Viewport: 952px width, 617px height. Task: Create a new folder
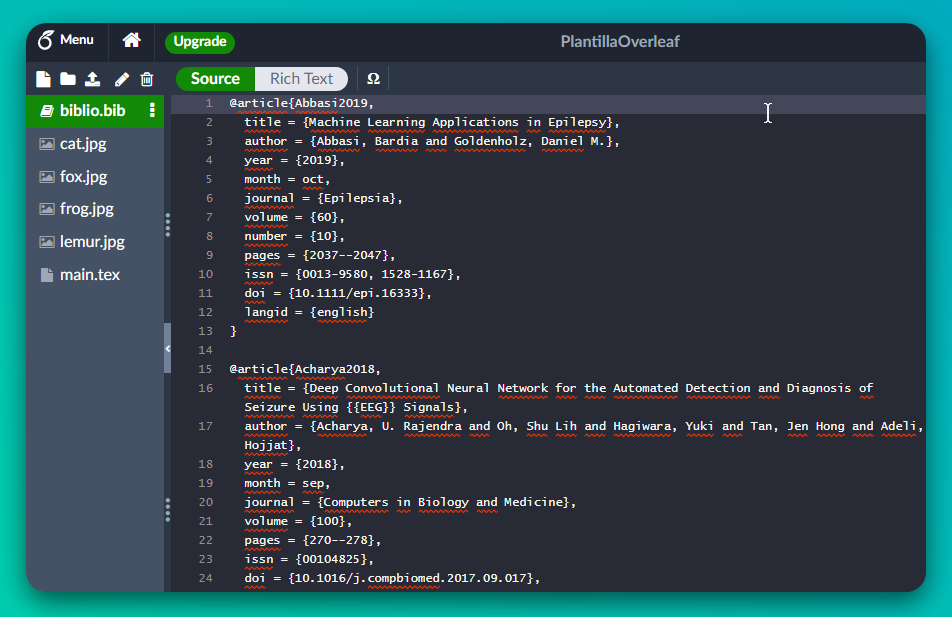click(67, 79)
